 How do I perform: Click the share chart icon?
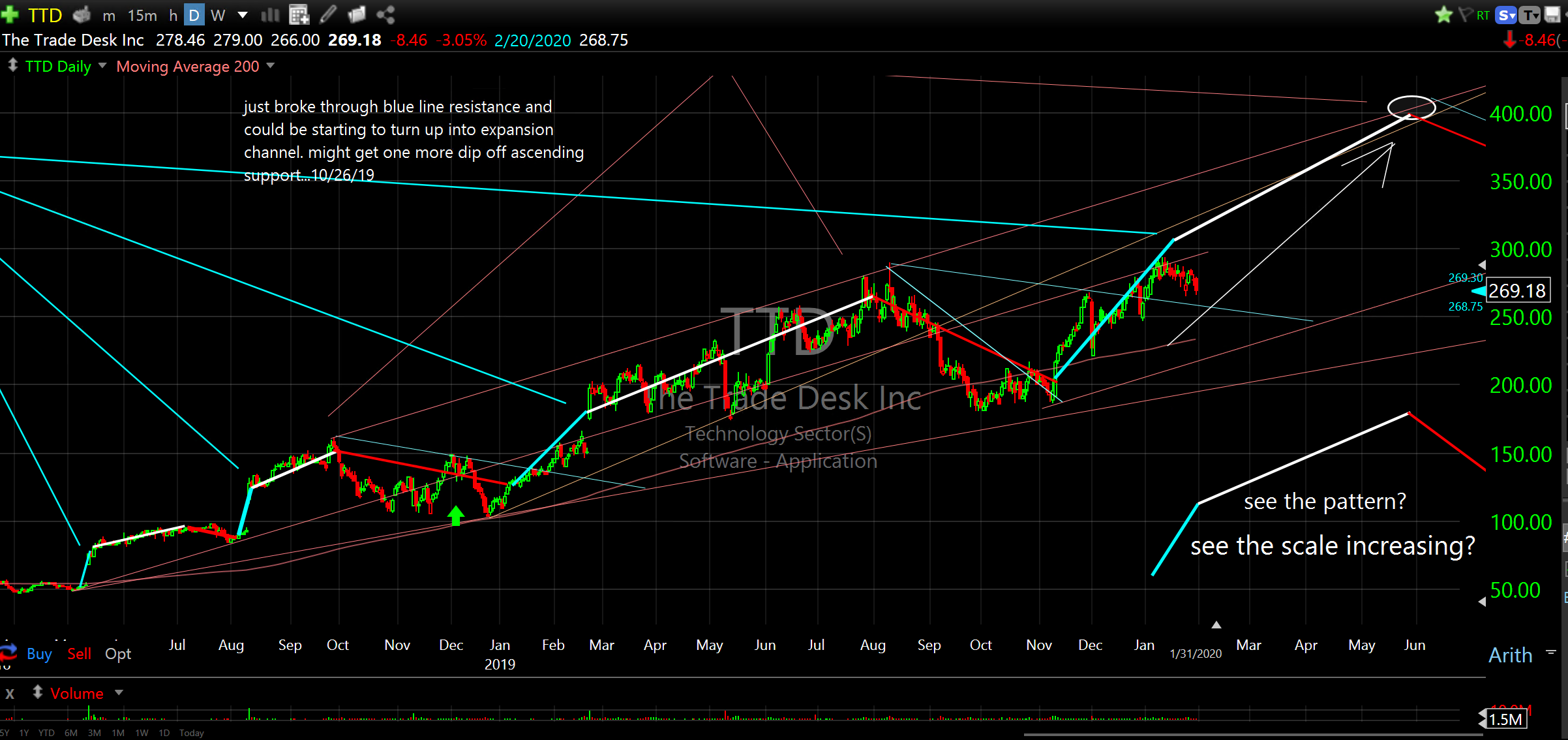(x=385, y=14)
